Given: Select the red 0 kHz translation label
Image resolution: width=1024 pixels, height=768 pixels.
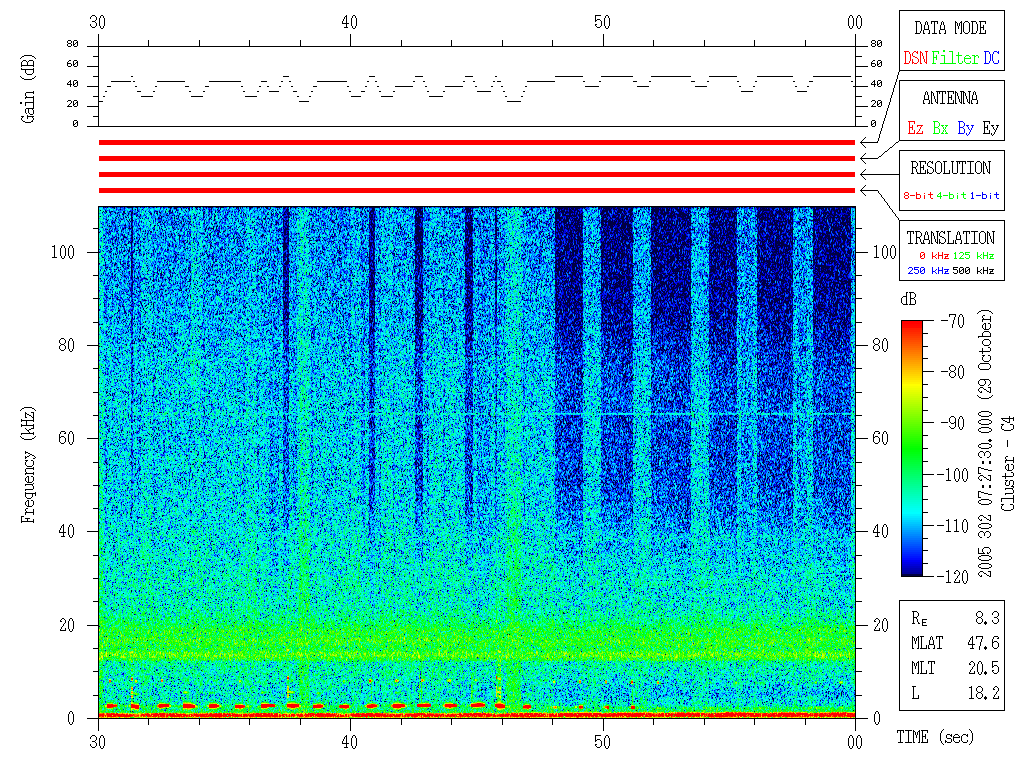Looking at the screenshot, I should click(934, 255).
